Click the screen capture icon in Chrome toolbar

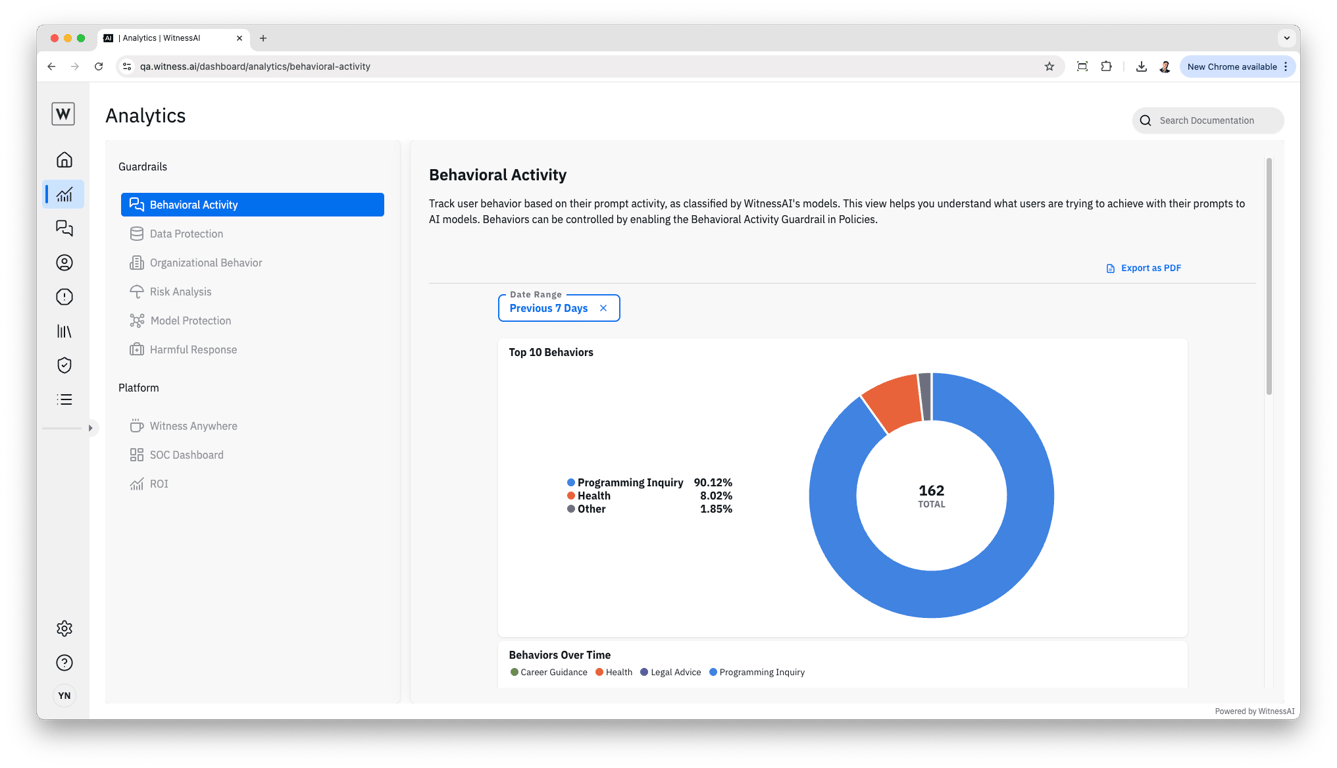1082,67
